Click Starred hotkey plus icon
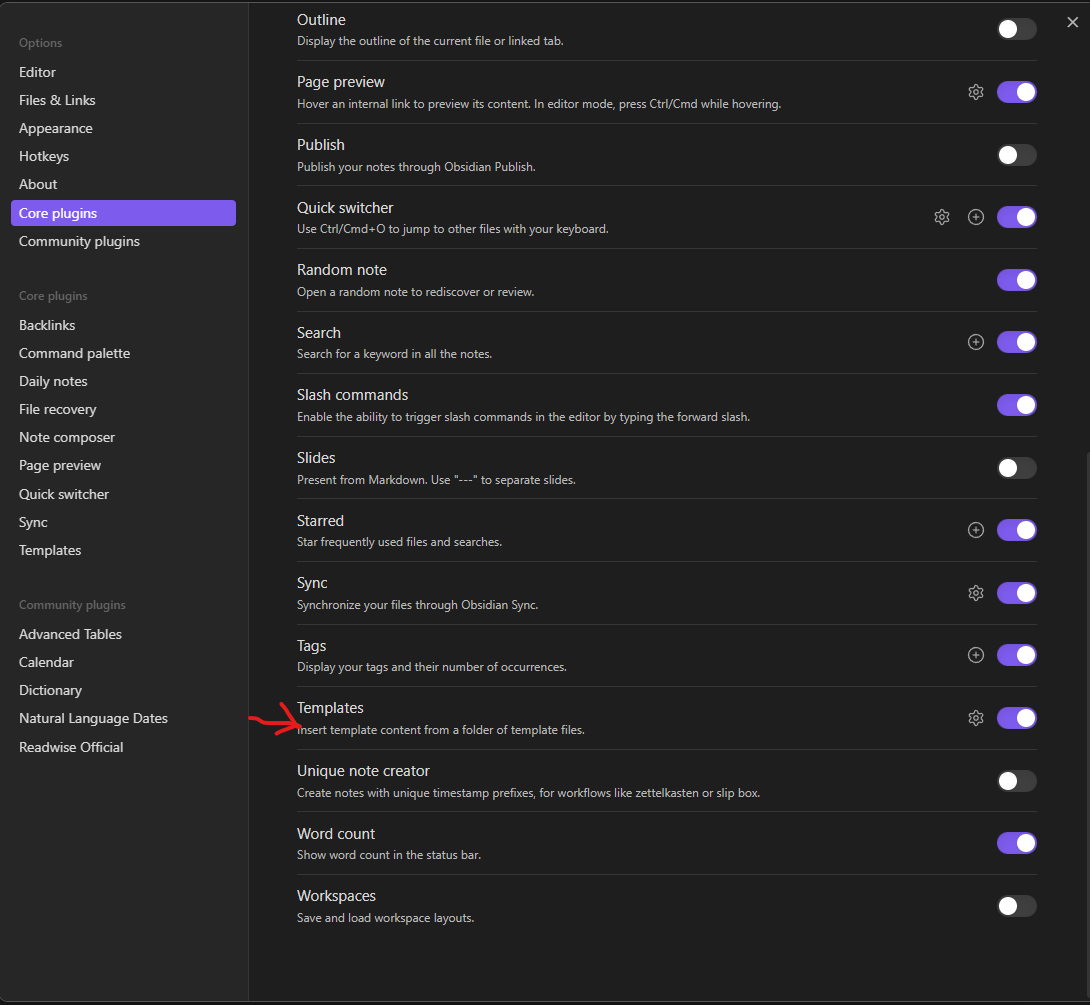This screenshot has width=1090, height=1005. [975, 530]
